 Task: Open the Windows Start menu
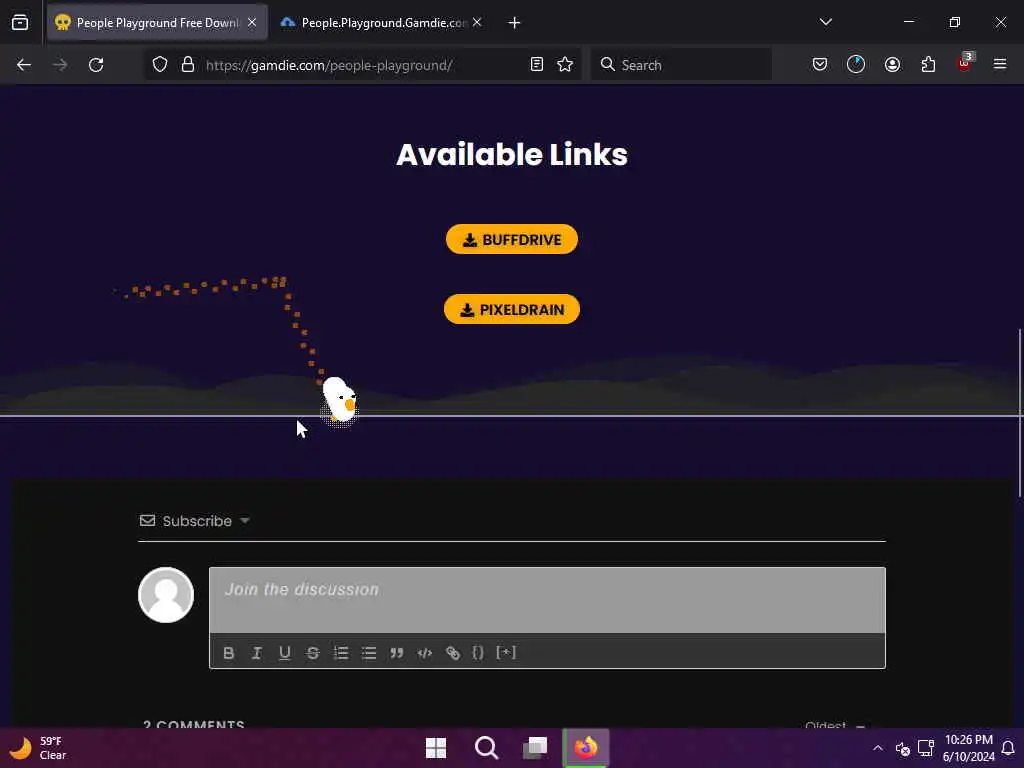436,748
